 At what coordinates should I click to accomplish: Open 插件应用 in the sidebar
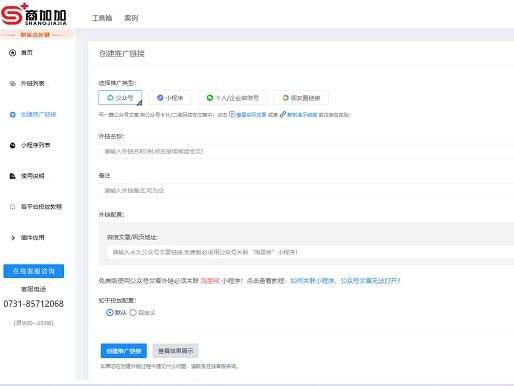point(32,237)
